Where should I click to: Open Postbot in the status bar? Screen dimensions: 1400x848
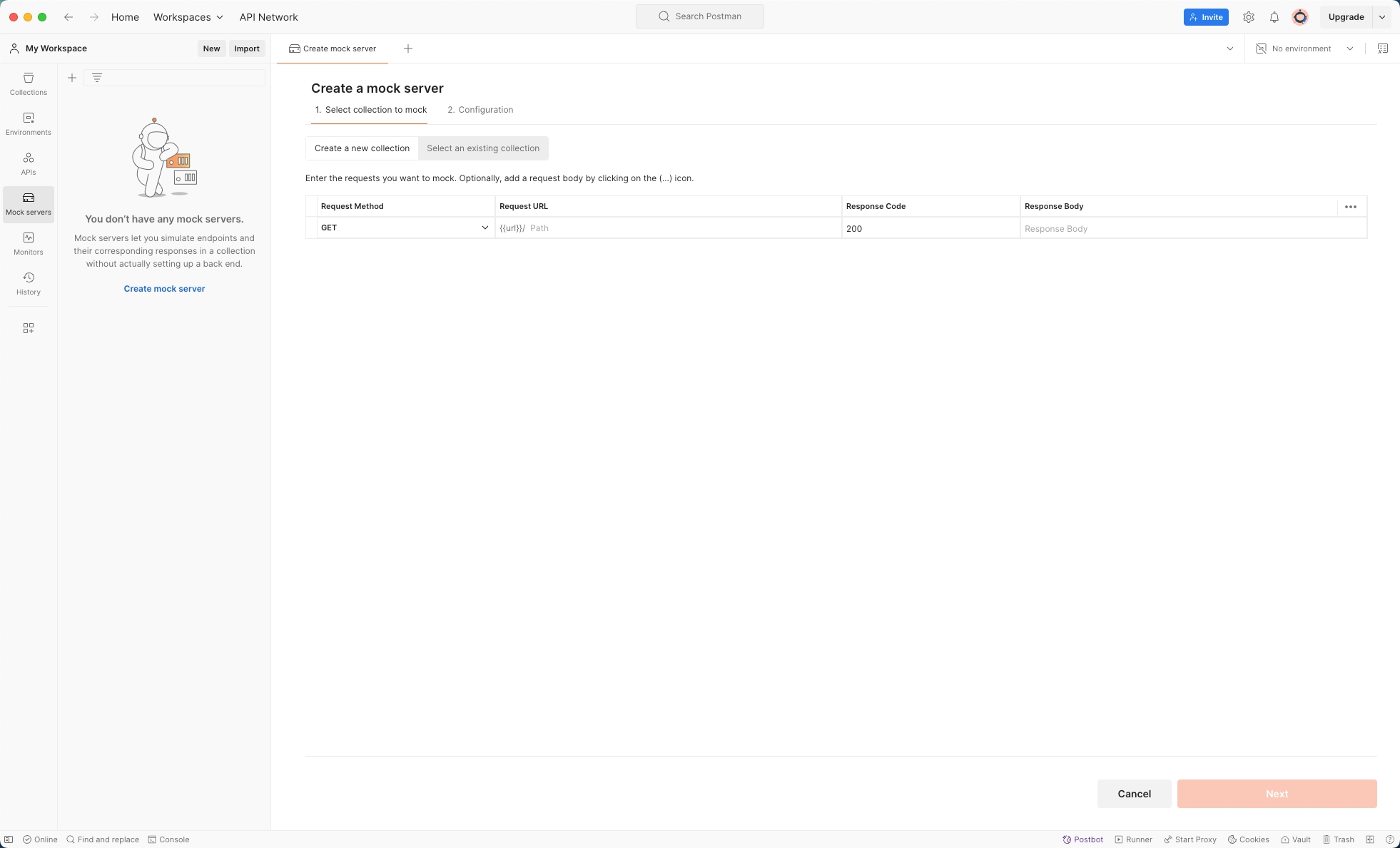(1082, 839)
